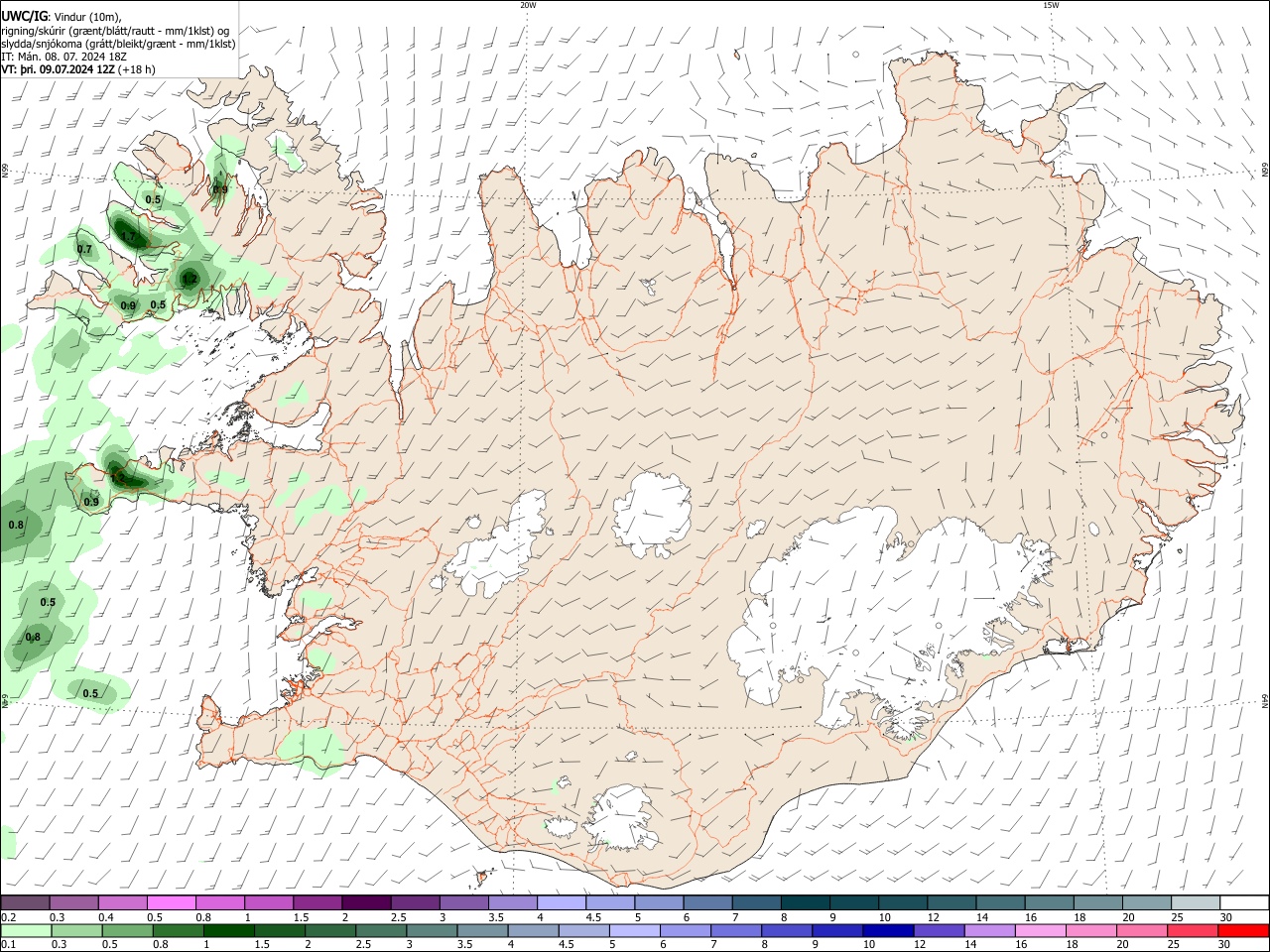Pick the pale green 0.1–0.3 rain swatch
The image size is (1270, 952).
point(25,930)
